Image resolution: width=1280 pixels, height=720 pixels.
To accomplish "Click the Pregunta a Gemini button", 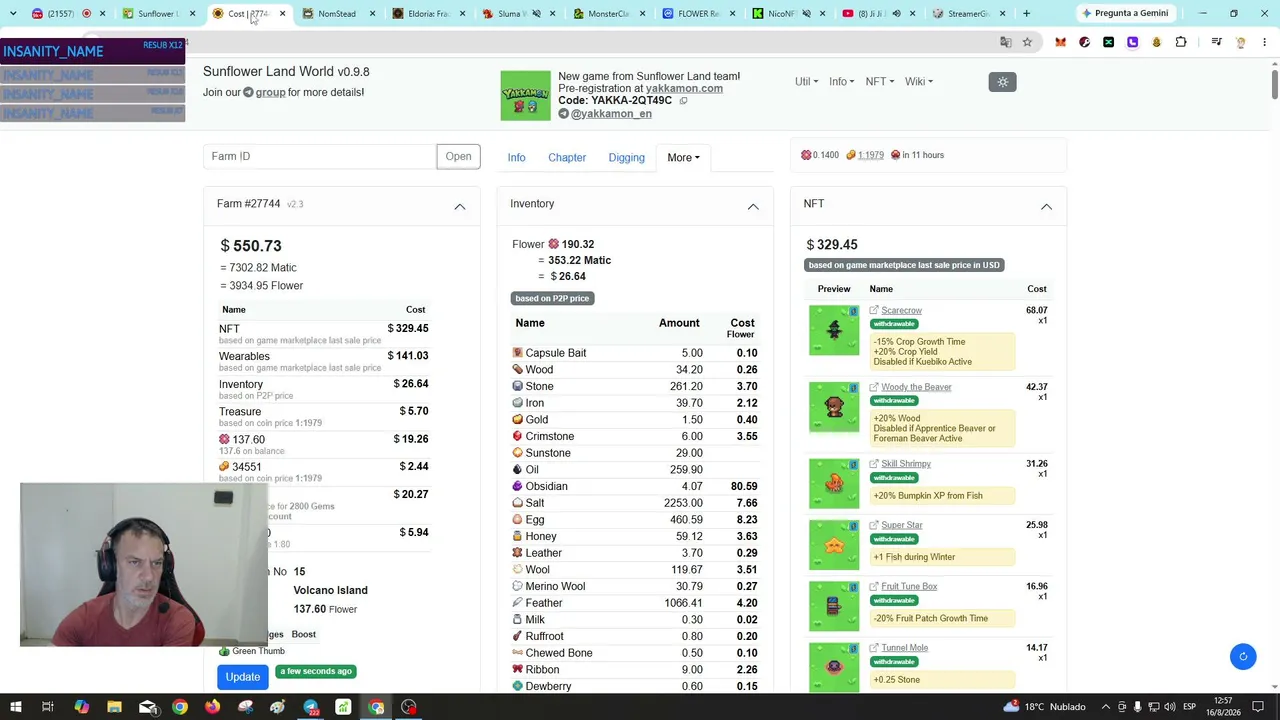I will (1124, 14).
